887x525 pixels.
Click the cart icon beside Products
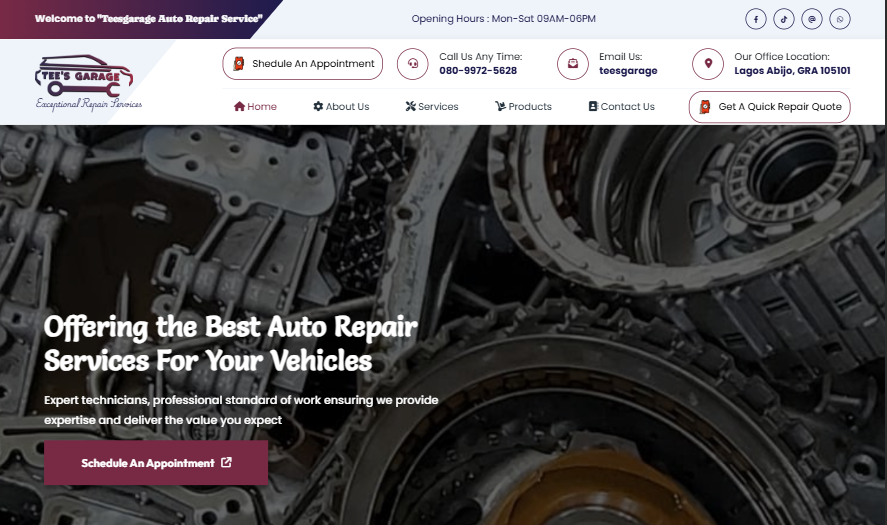coord(501,106)
